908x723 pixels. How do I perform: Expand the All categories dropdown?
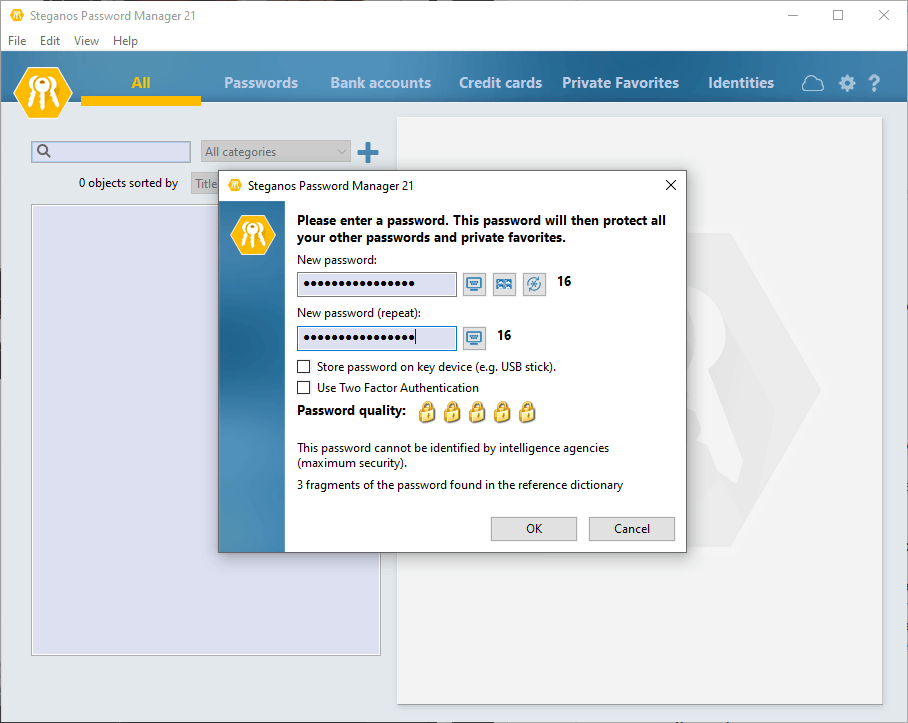(276, 152)
